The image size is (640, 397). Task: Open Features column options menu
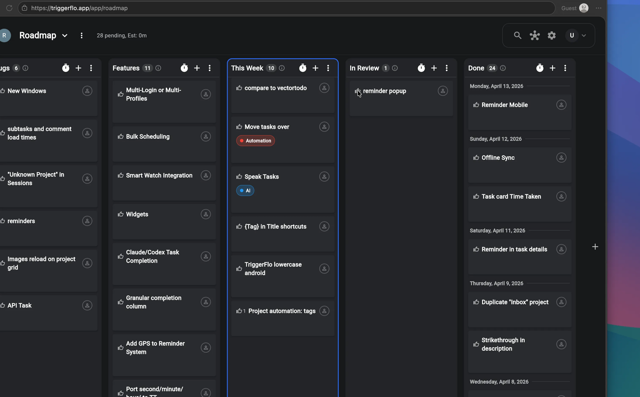209,68
